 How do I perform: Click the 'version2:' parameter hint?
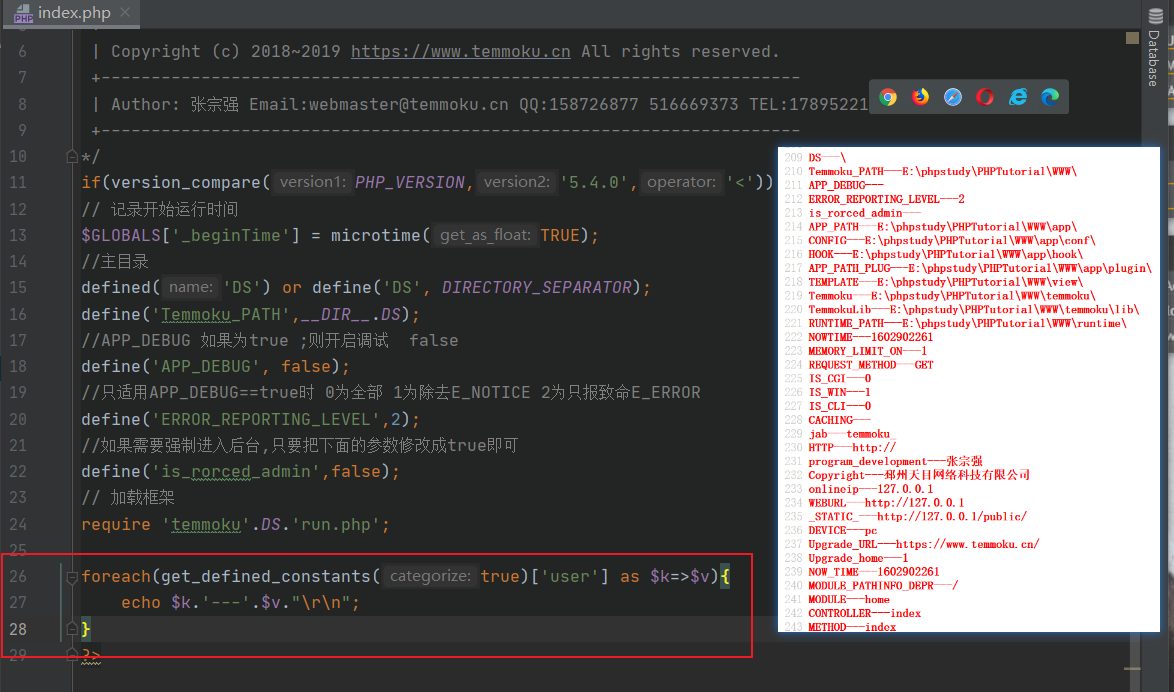(516, 182)
